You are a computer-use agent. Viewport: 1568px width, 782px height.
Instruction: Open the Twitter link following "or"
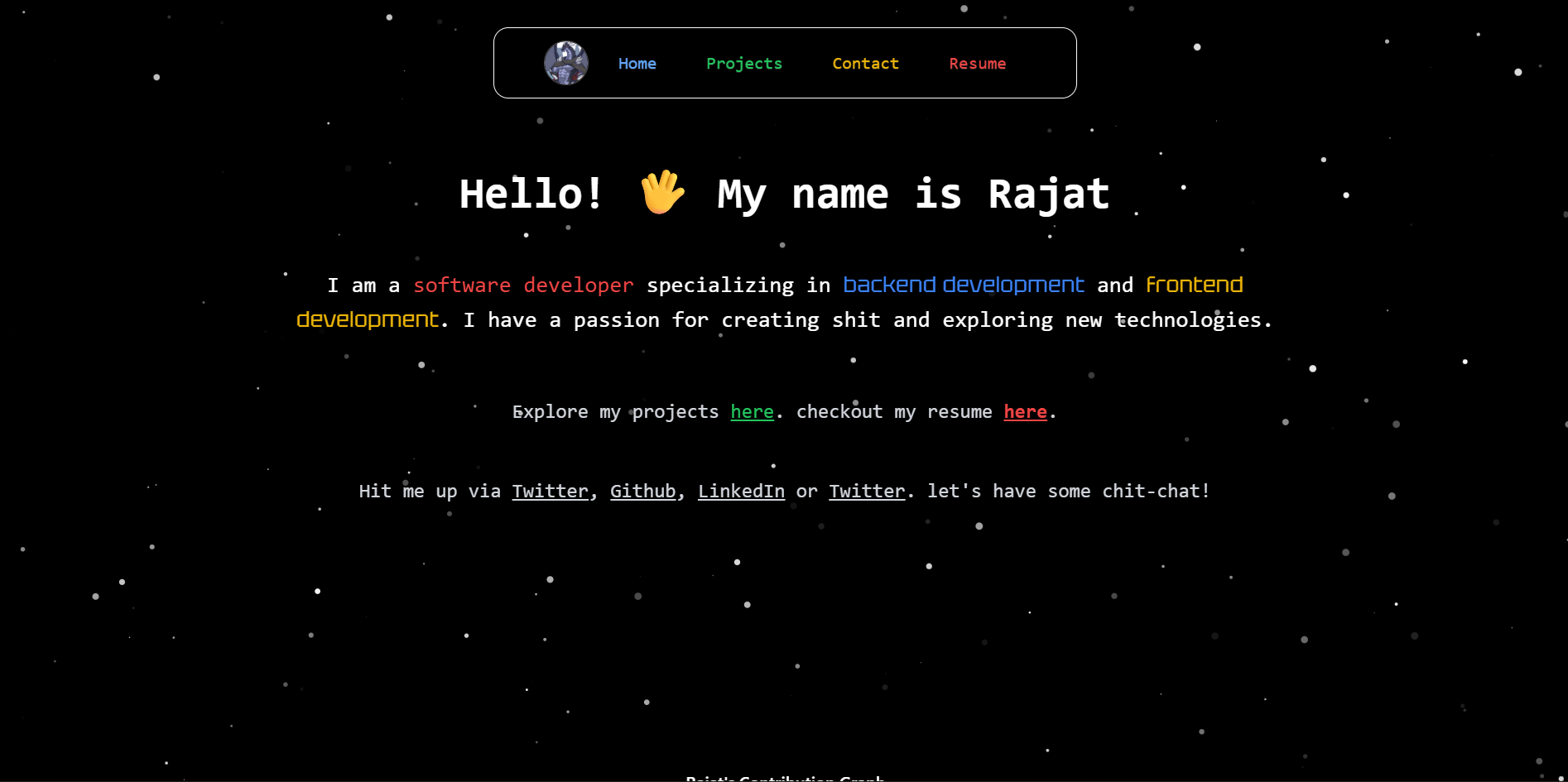point(867,492)
